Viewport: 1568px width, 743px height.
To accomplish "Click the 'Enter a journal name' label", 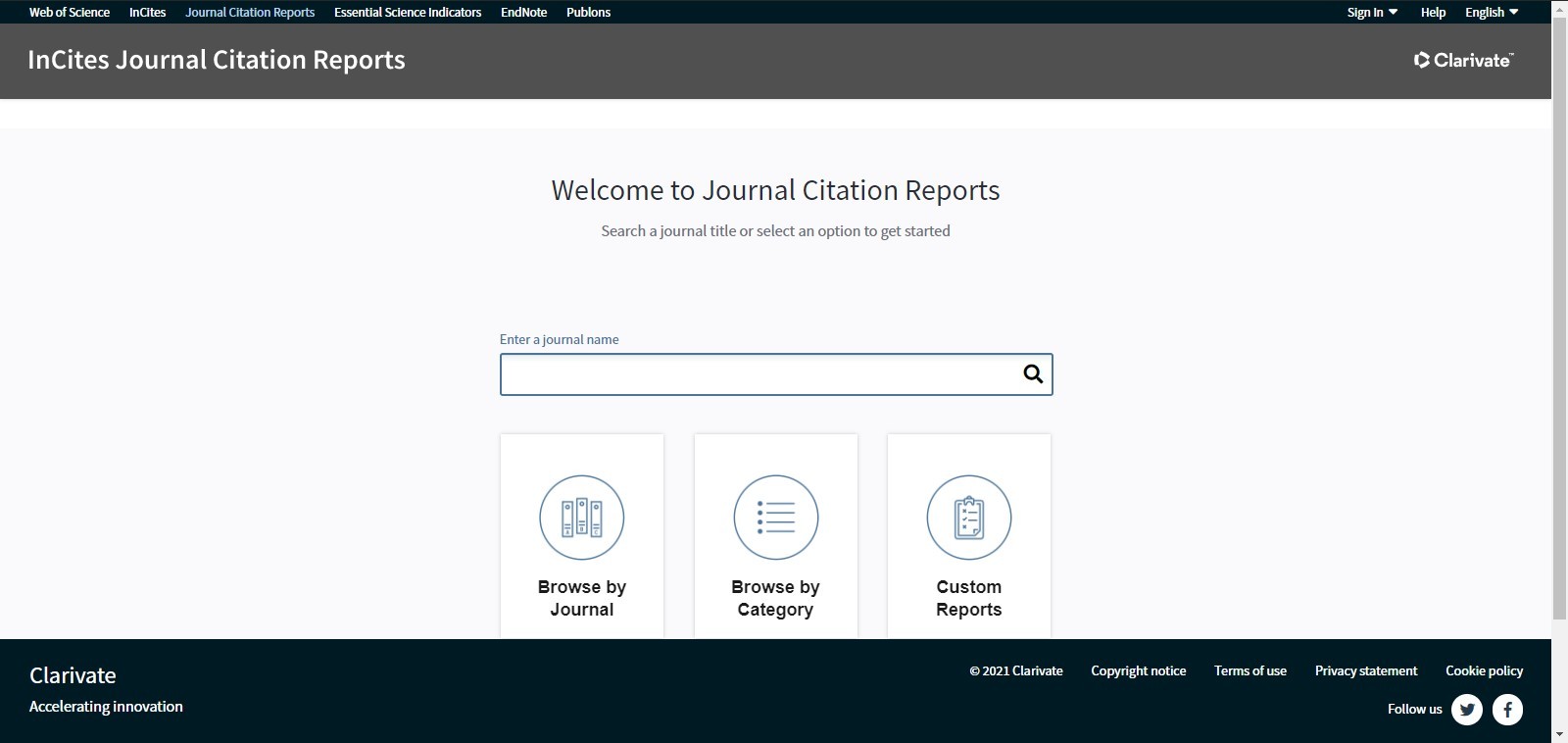I will tap(560, 339).
